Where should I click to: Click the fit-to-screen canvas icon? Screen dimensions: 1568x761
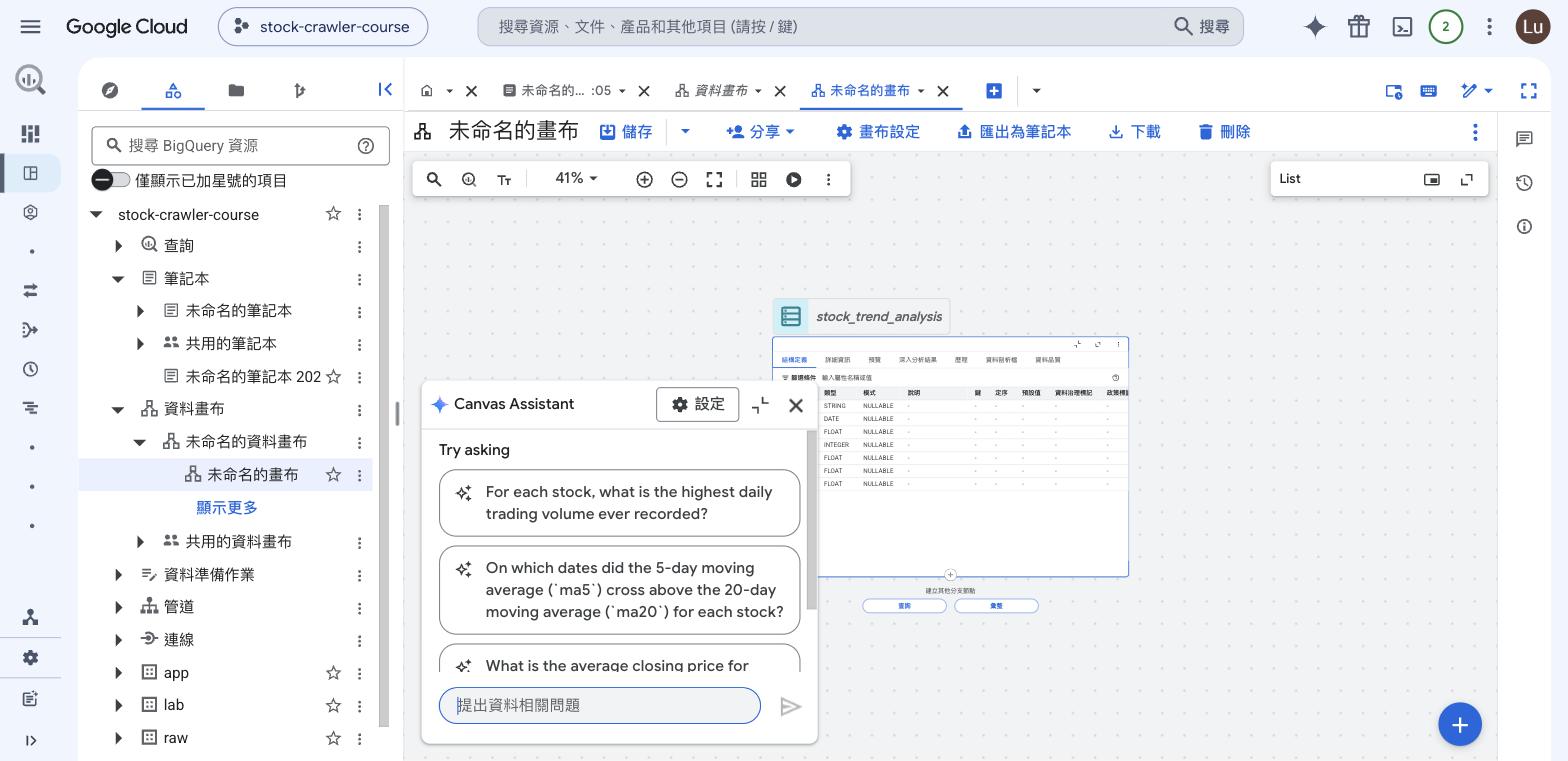(714, 179)
